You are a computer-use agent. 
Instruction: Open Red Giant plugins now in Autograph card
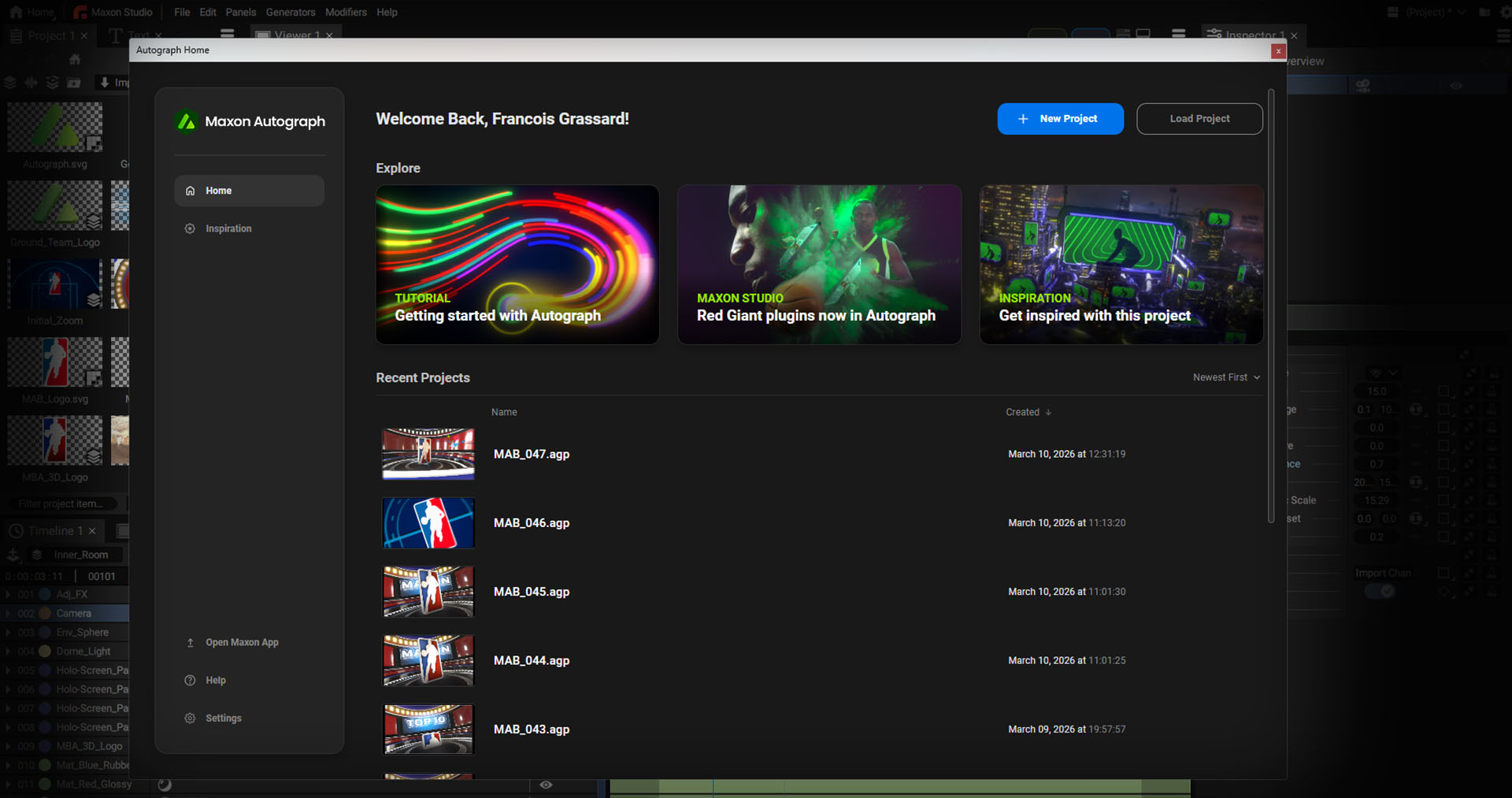(x=819, y=265)
